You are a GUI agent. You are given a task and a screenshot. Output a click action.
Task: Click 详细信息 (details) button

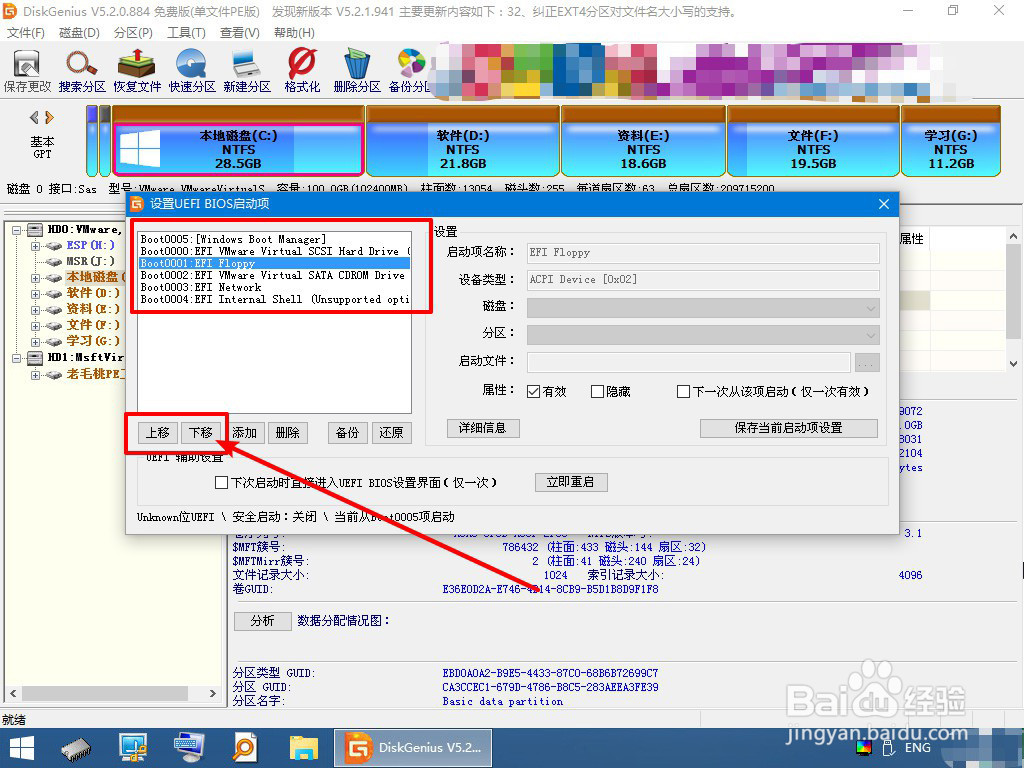(483, 428)
